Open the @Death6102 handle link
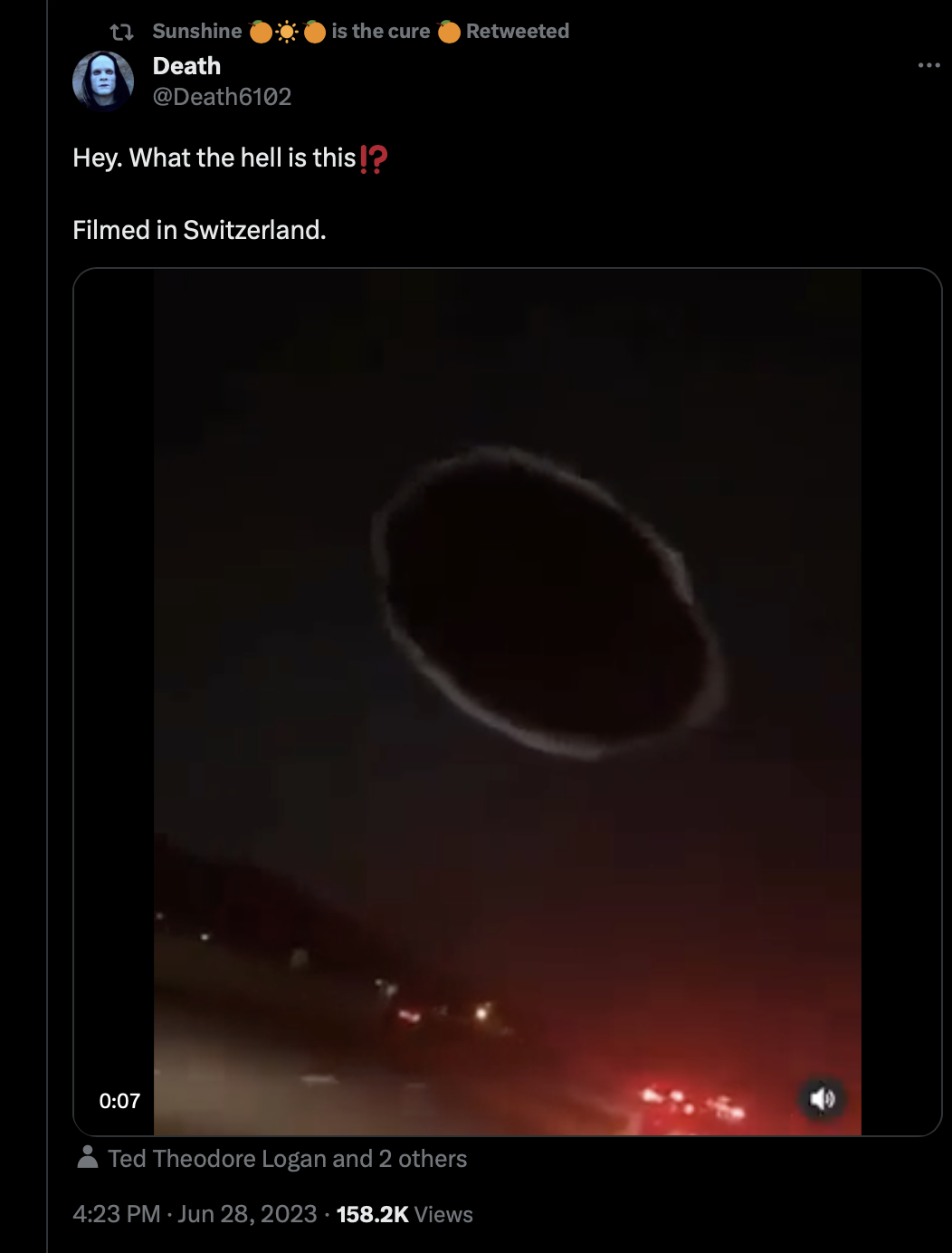The width and height of the screenshot is (952, 1253). tap(222, 97)
